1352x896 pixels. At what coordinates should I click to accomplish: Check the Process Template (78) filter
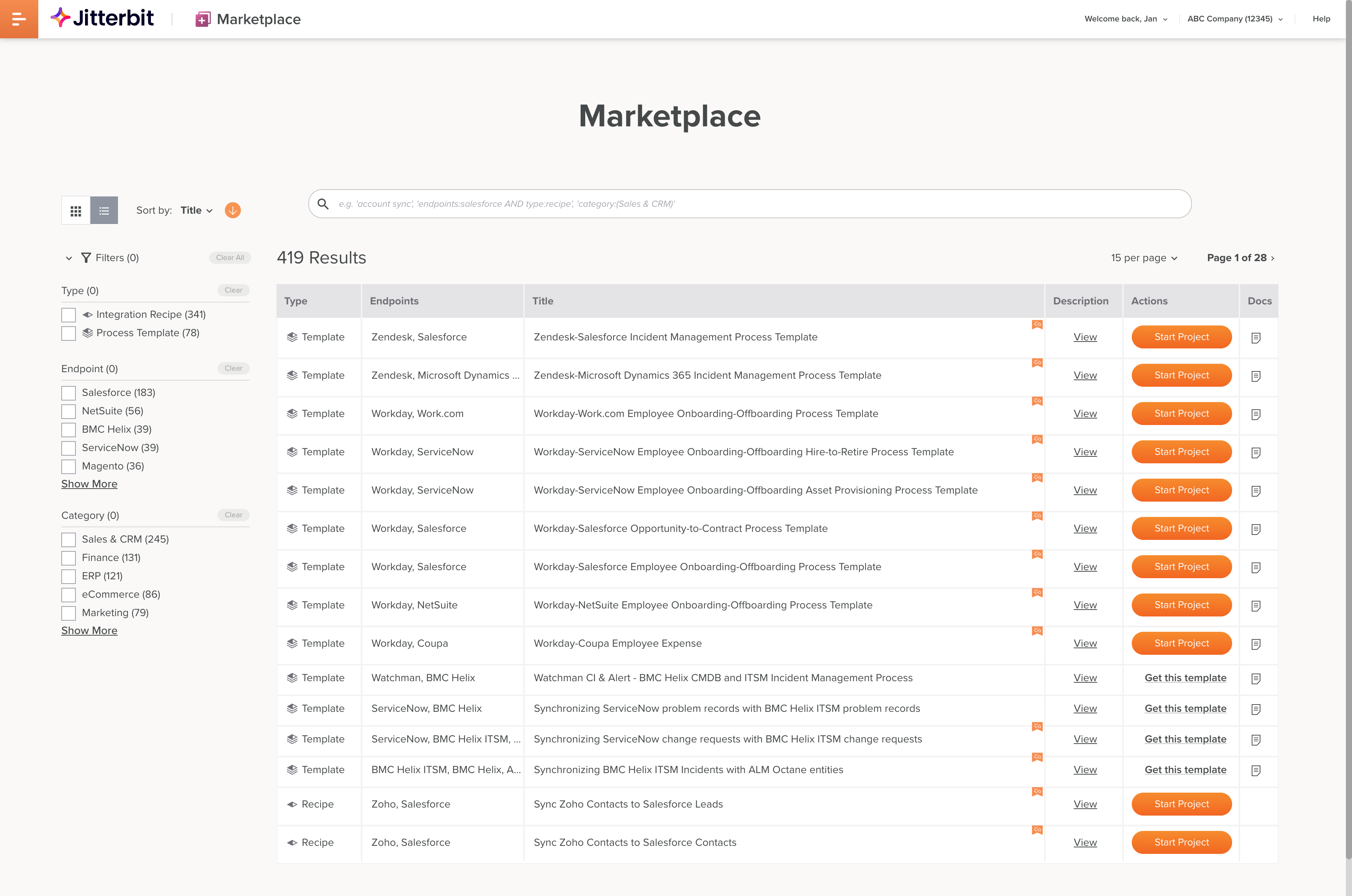pyautogui.click(x=69, y=333)
